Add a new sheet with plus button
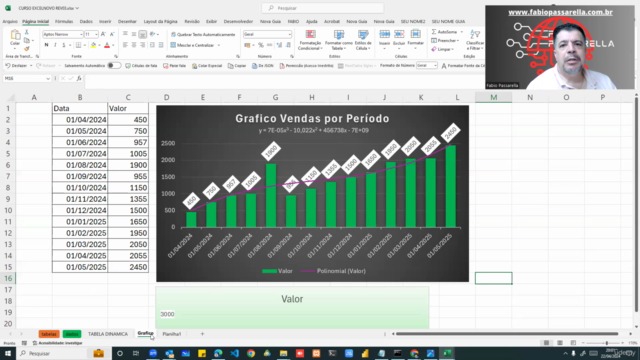This screenshot has width=640, height=360. (202, 334)
